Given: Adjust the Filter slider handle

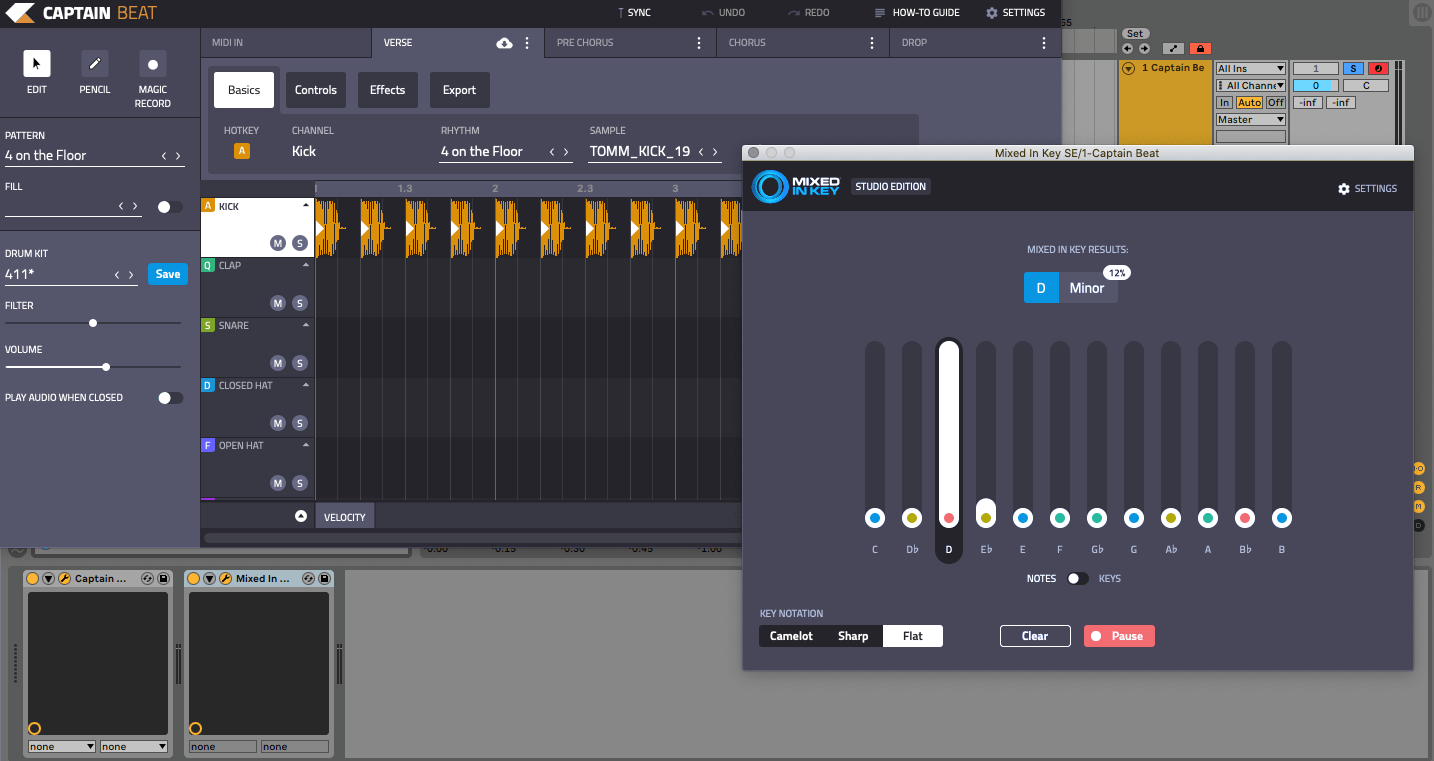Looking at the screenshot, I should pyautogui.click(x=93, y=323).
